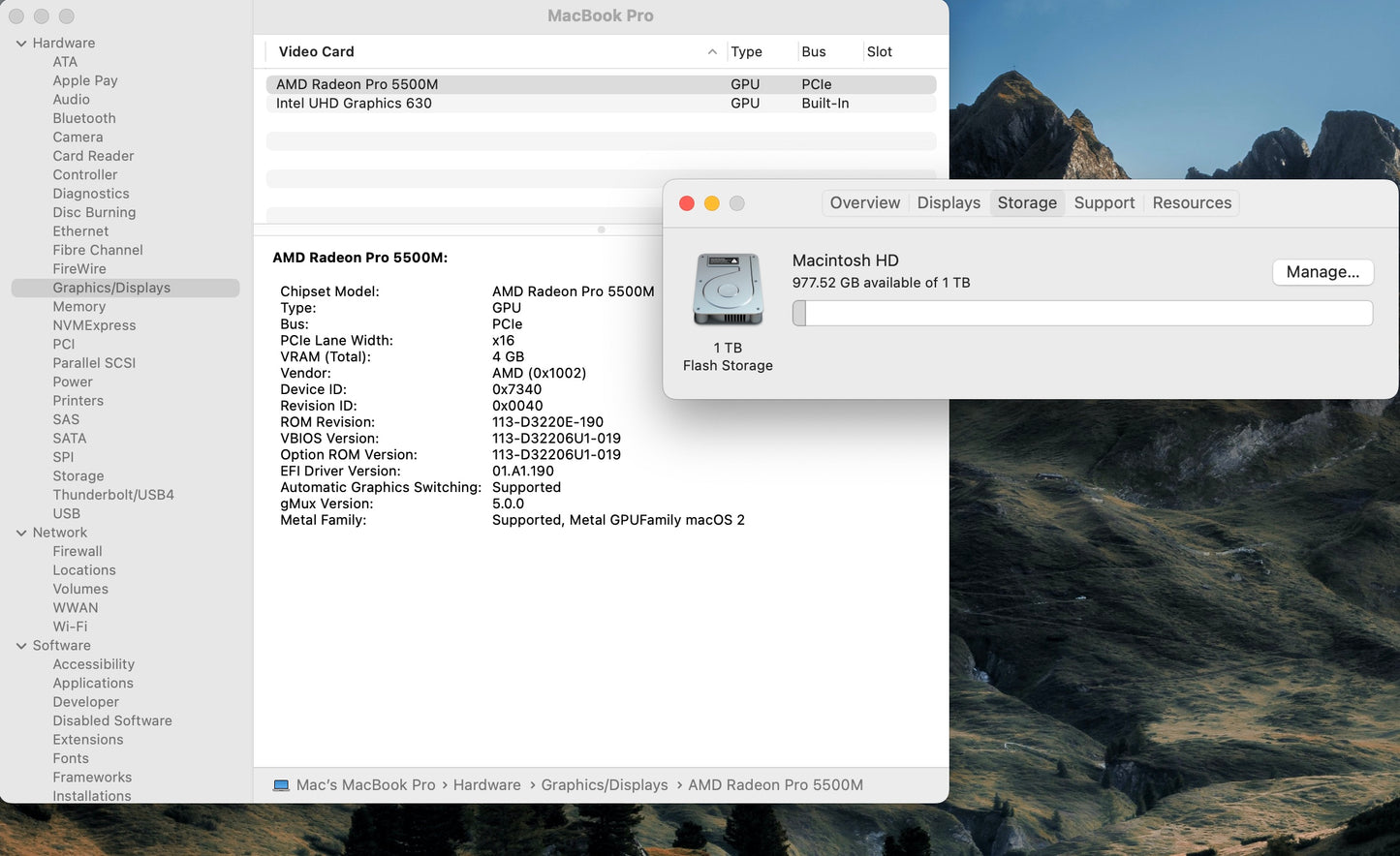1400x856 pixels.
Task: Select Power in the sidebar
Action: point(73,382)
